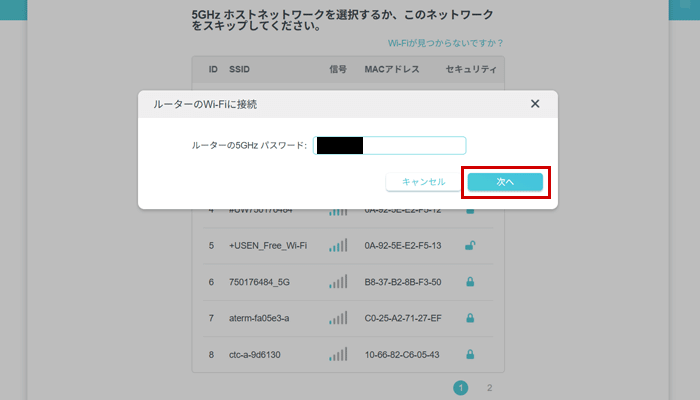This screenshot has width=700, height=400.
Task: Click the ID column header
Action: (213, 69)
